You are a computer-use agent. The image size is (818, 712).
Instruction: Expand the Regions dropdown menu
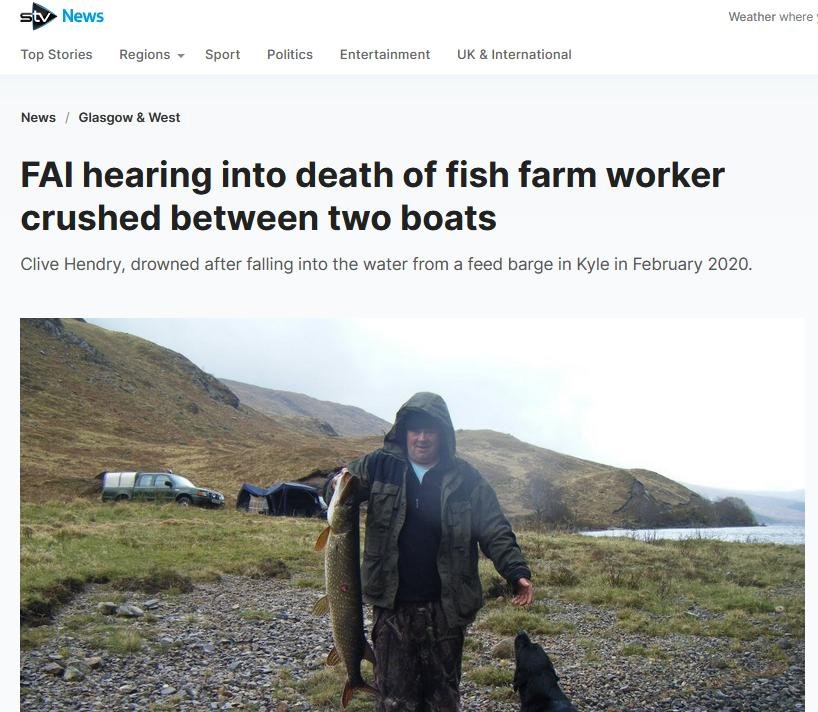click(152, 54)
